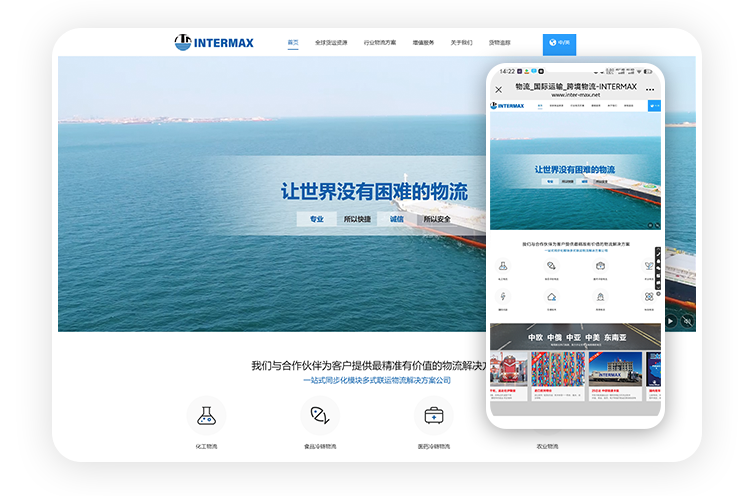Click the mute speaker icon on the video

[x=687, y=321]
